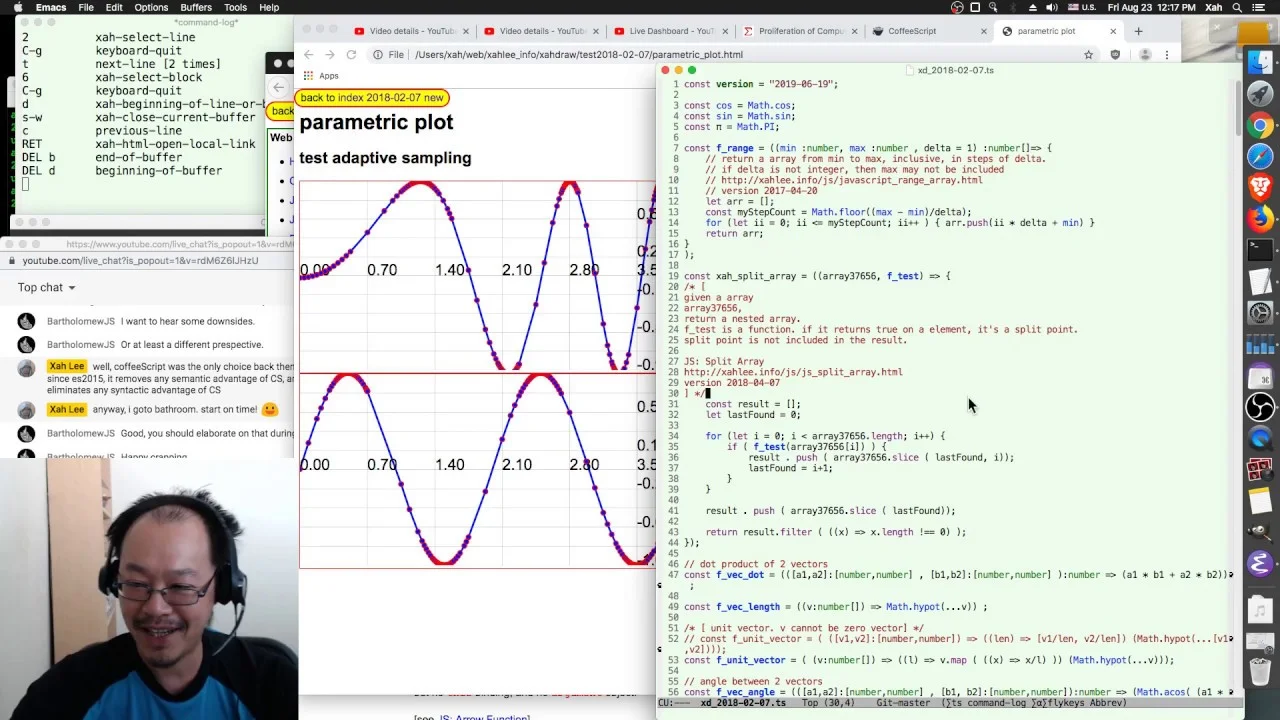Open the Live Dashboard YouTube tab
The width and height of the screenshot is (1280, 720).
click(664, 31)
